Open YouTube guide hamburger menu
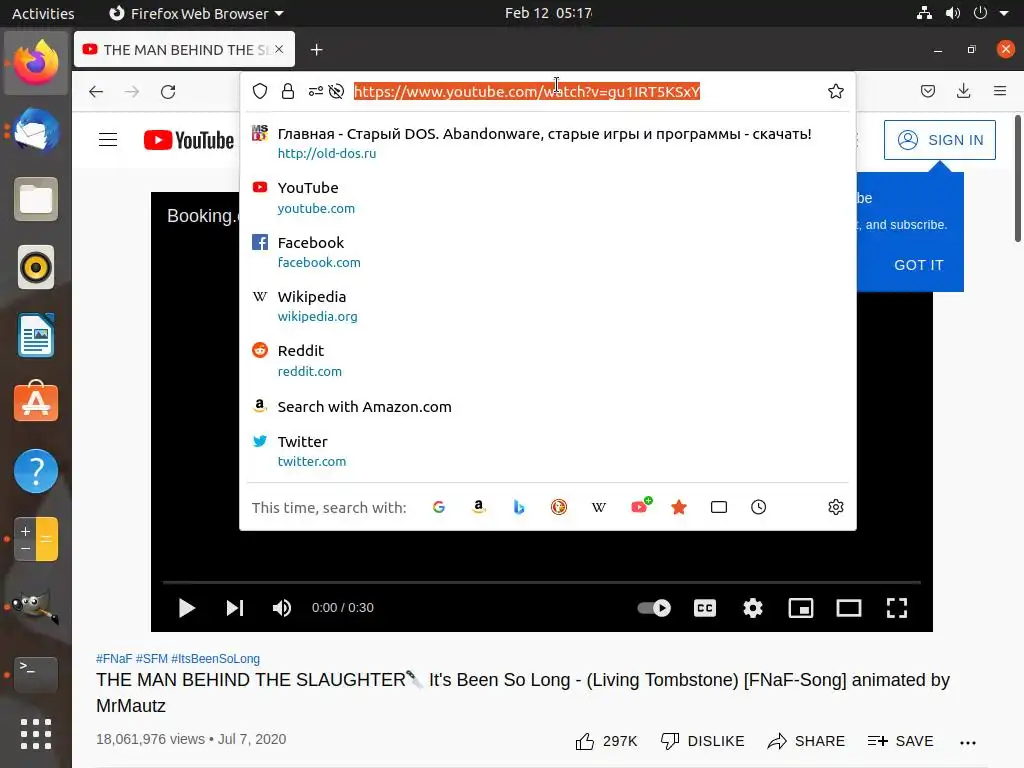 pyautogui.click(x=108, y=140)
